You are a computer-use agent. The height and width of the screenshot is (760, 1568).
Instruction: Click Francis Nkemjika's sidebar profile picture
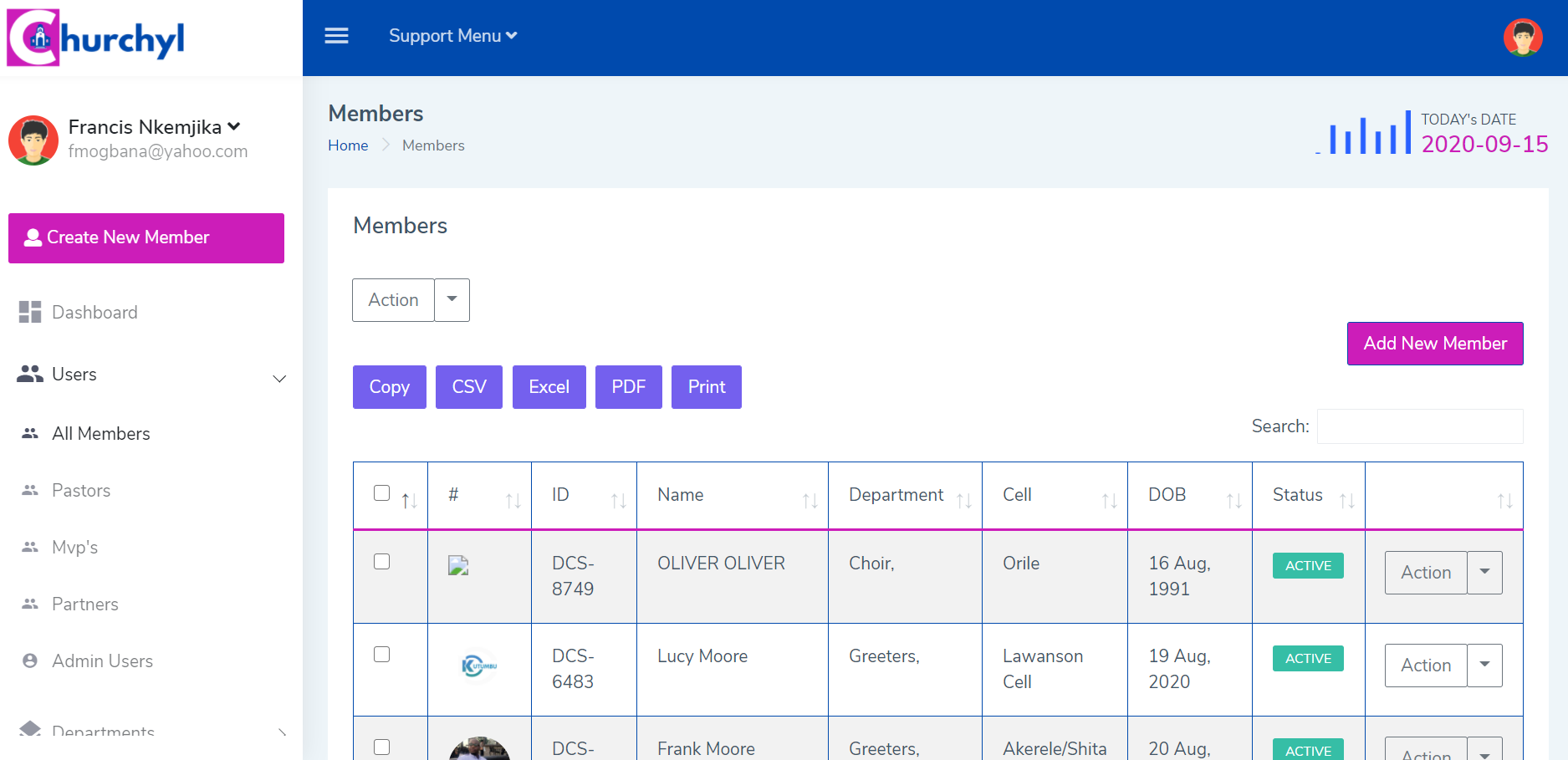coord(33,140)
